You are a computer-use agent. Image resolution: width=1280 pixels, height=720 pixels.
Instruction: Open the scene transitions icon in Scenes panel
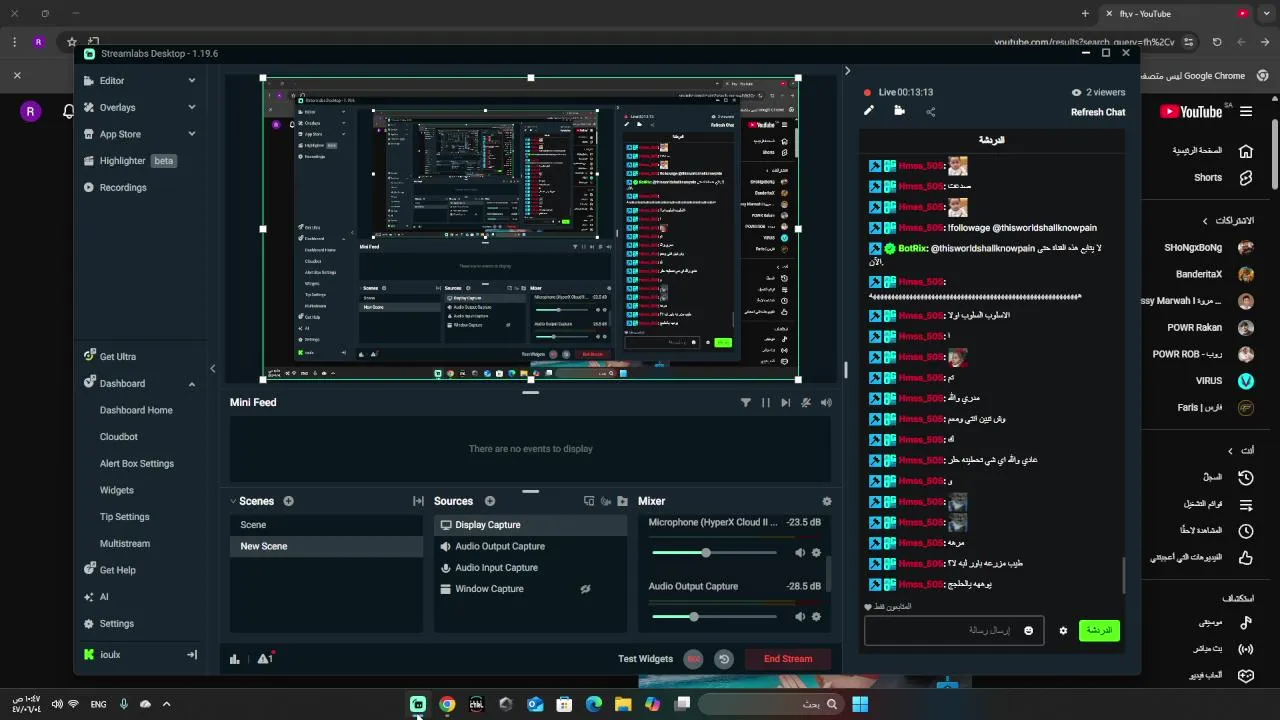coord(418,501)
